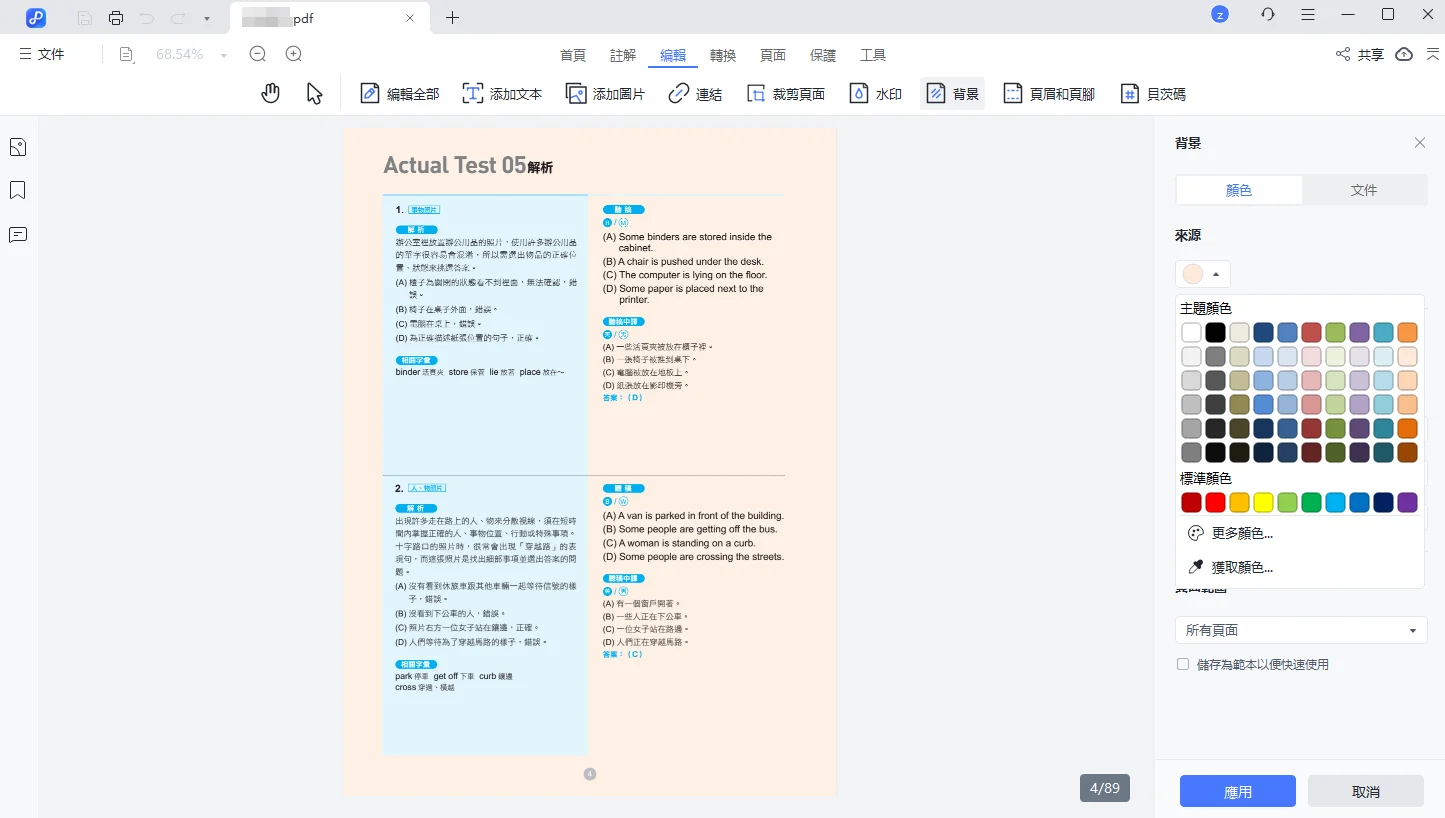Switch to the 文件 background tab
Image resolution: width=1445 pixels, height=818 pixels.
click(x=1364, y=190)
